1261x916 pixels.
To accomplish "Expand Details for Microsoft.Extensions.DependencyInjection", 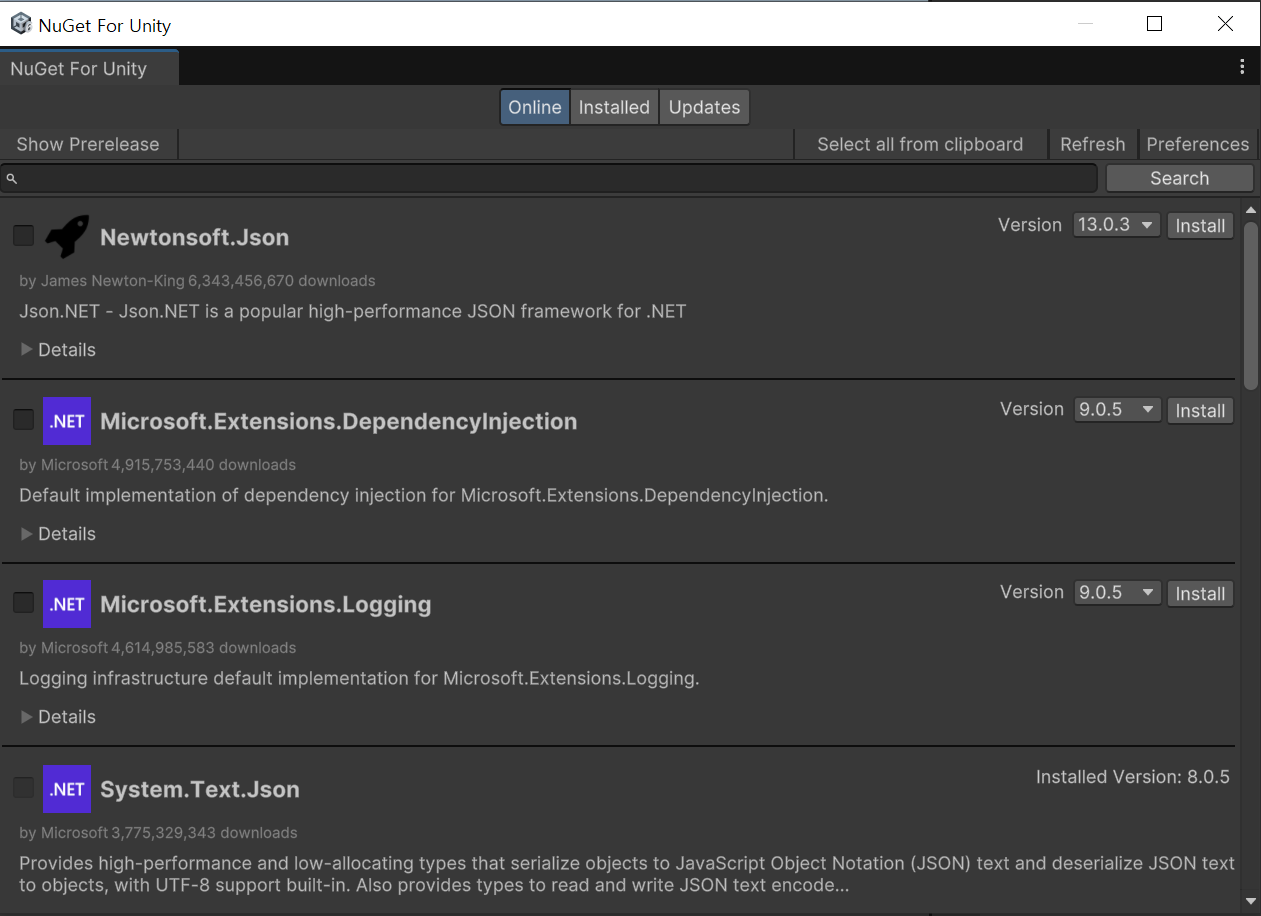I will click(x=58, y=534).
